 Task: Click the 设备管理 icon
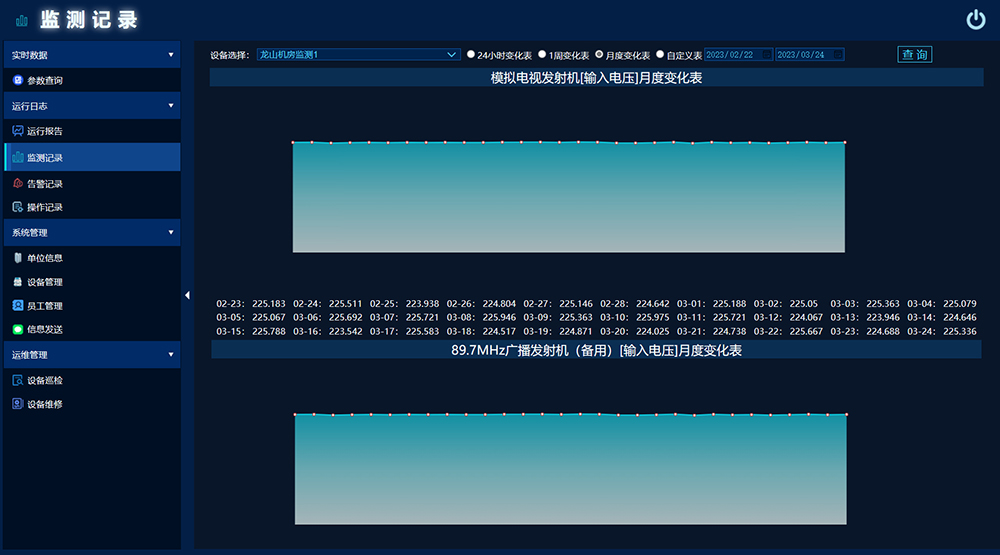[x=18, y=282]
